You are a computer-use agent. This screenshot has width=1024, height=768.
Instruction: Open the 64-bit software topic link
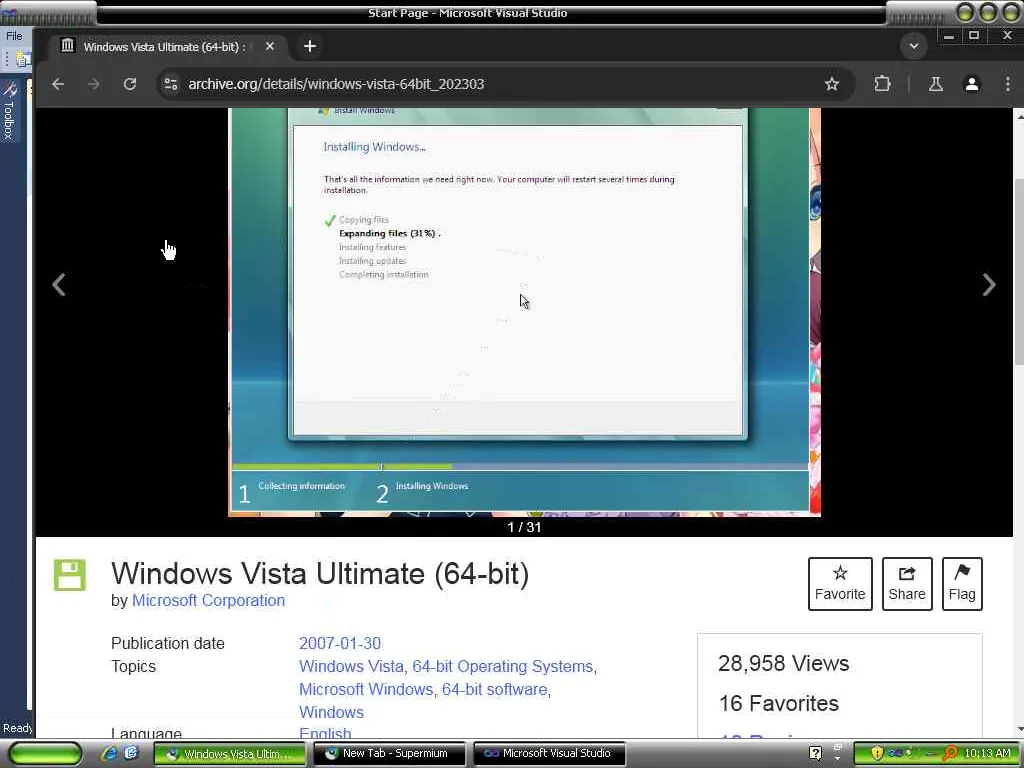tap(494, 690)
